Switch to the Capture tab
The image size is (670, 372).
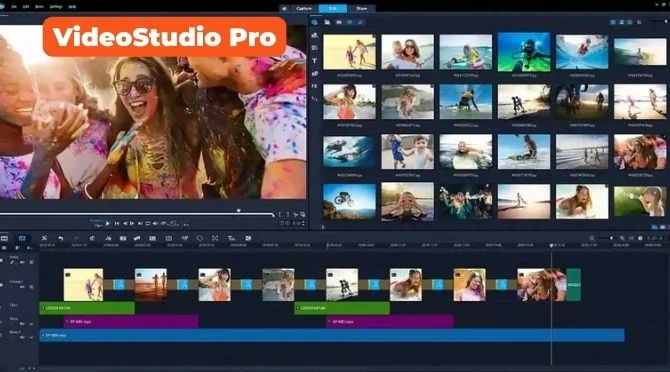(304, 9)
